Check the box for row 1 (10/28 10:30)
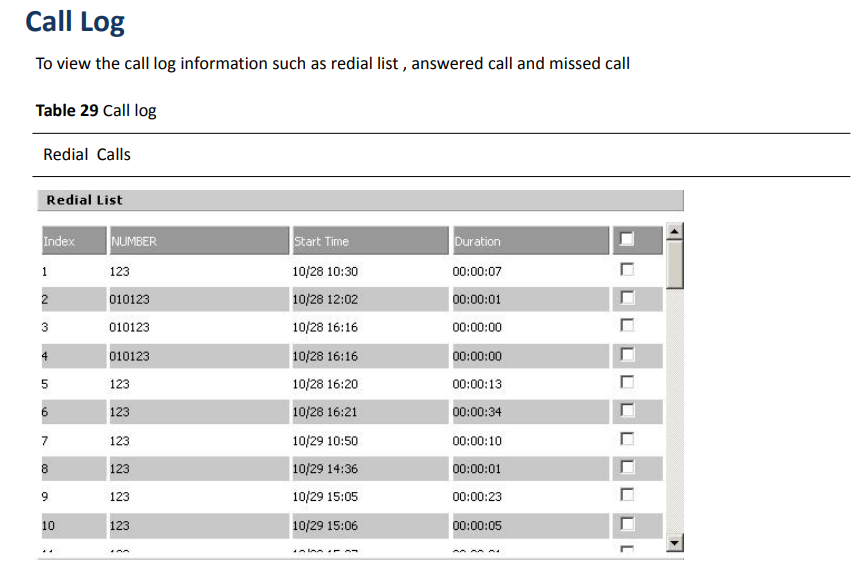Screen dimensions: 858x577 pos(627,269)
